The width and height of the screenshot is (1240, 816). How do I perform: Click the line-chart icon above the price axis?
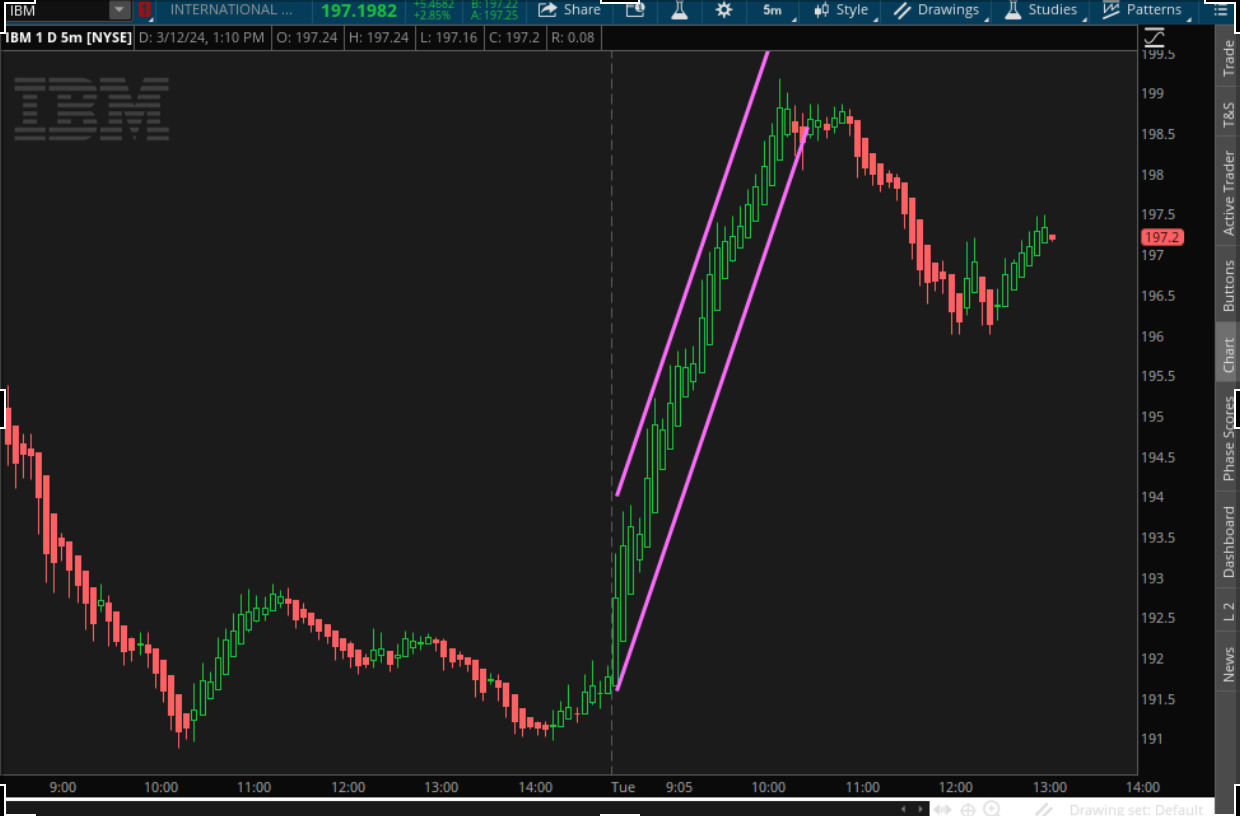tap(1154, 38)
